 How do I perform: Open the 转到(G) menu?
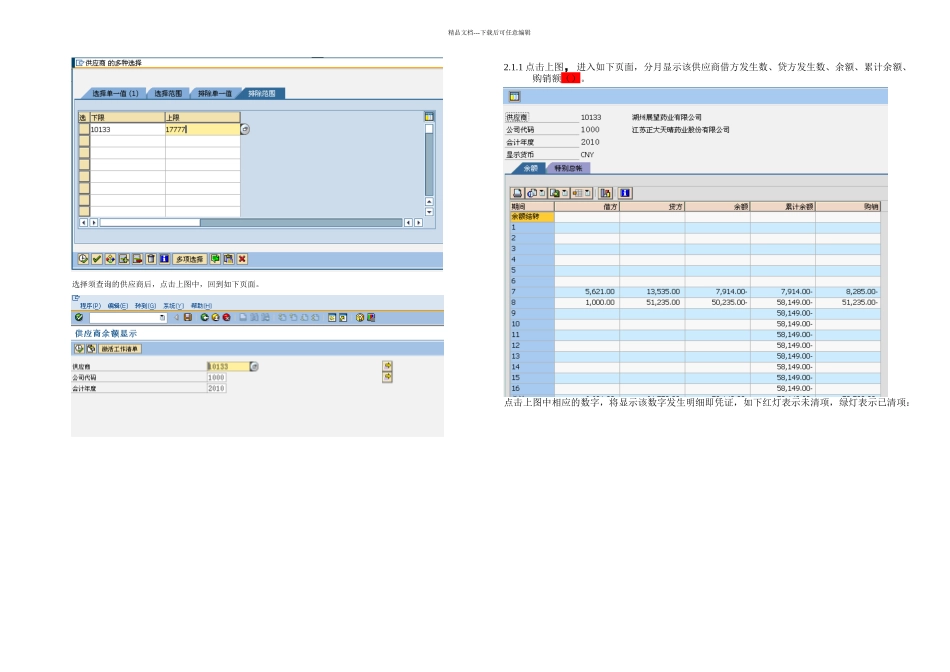145,305
